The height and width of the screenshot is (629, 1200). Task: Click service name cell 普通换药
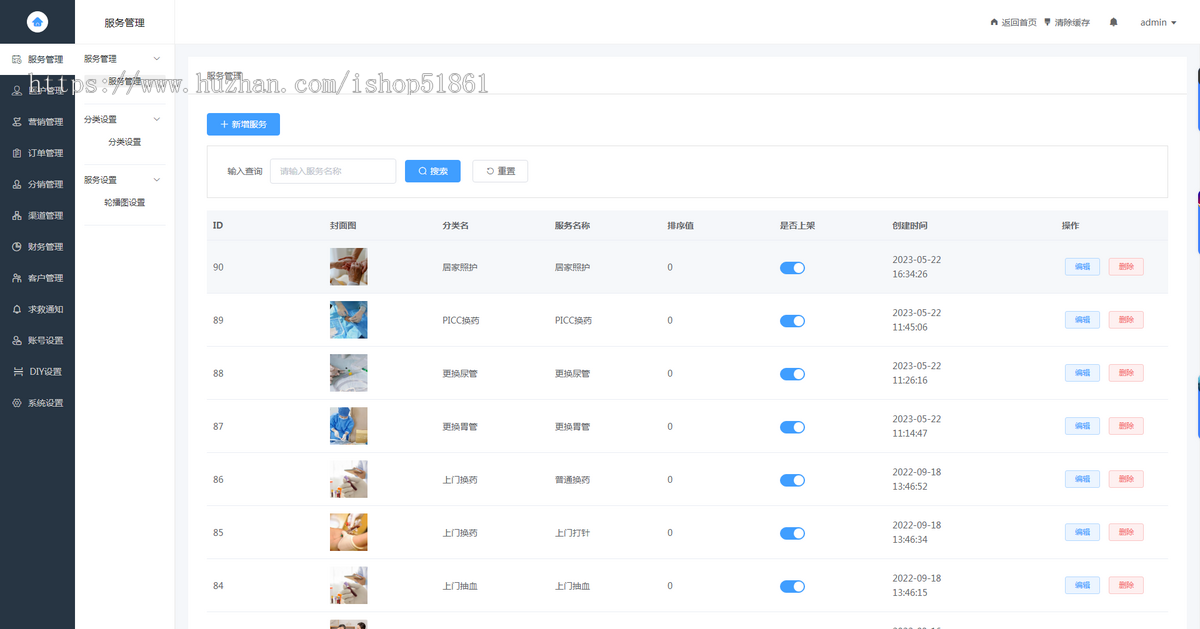coord(572,480)
